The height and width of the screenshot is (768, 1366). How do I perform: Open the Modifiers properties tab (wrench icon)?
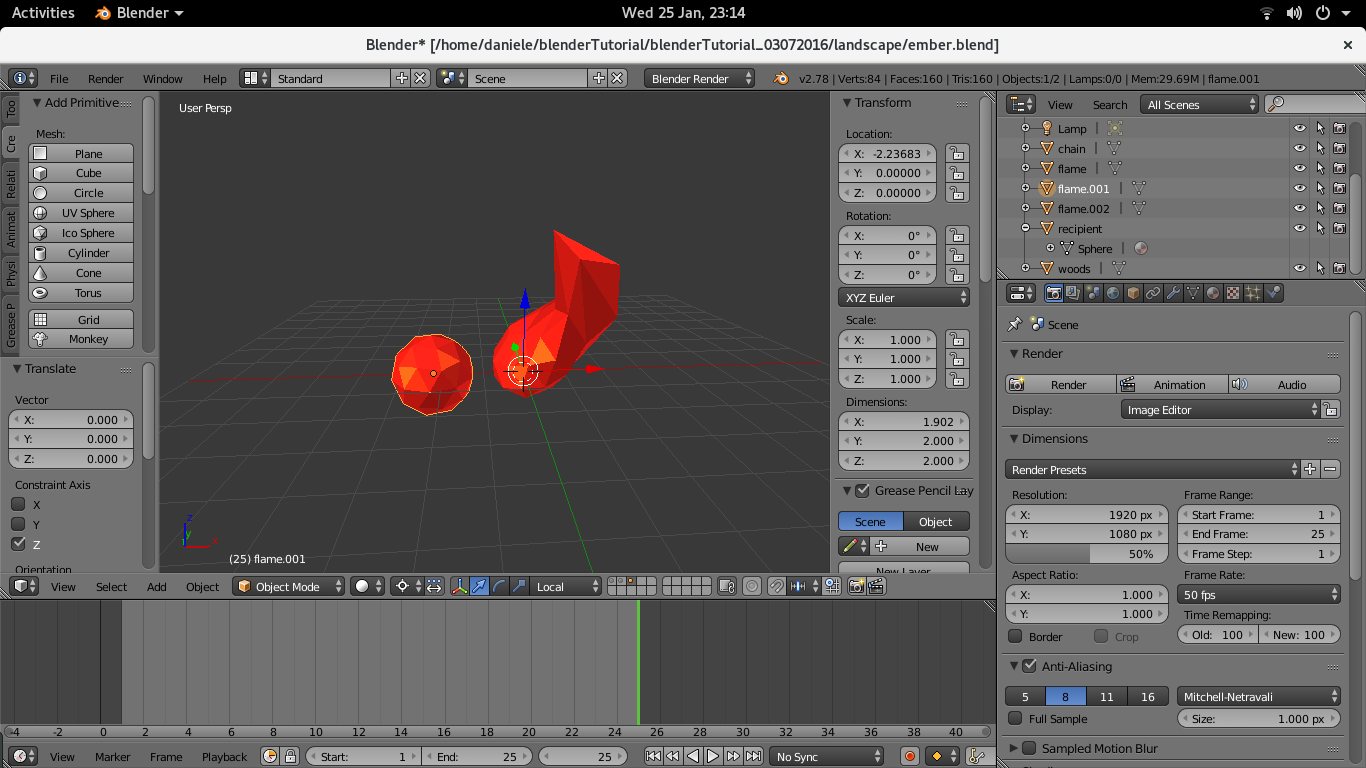(1173, 293)
